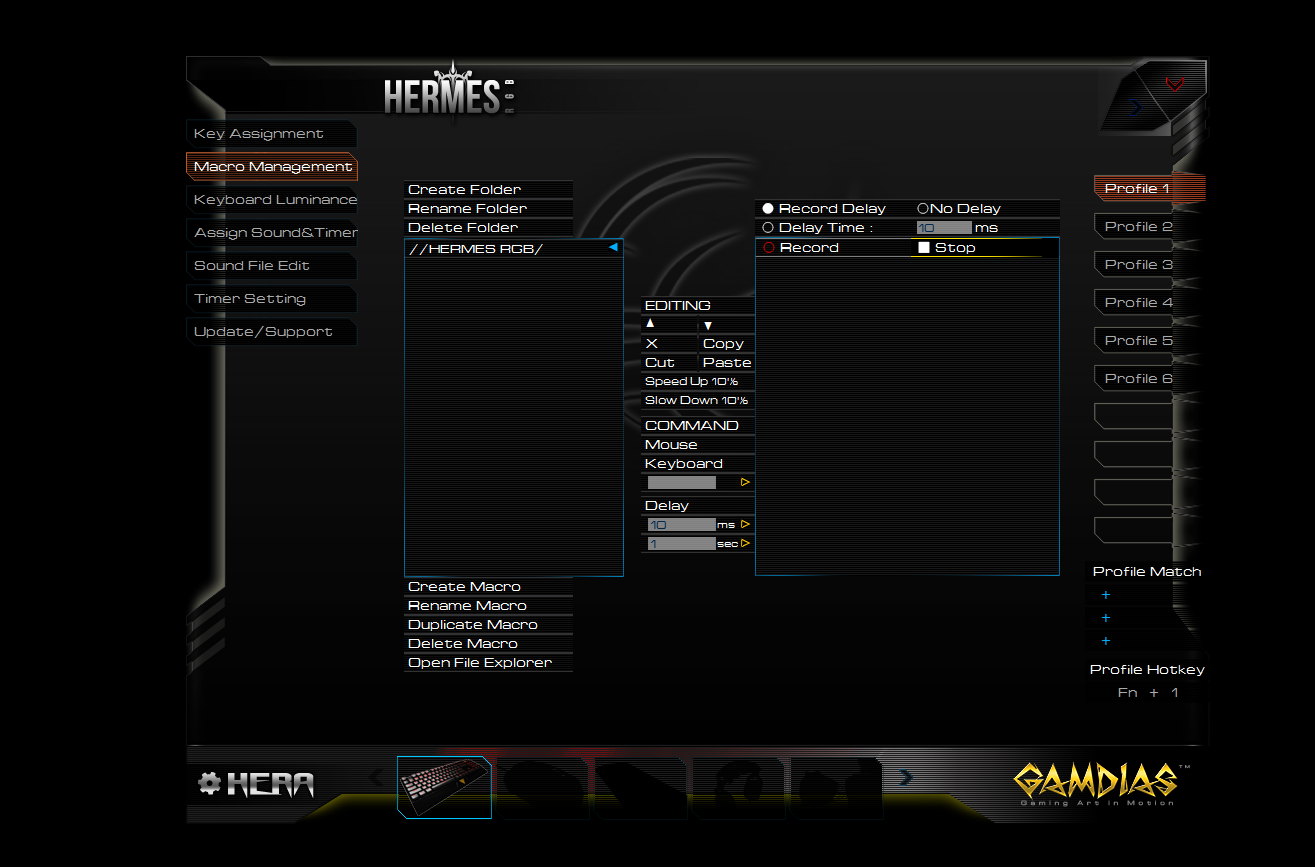
Task: Show previous devices with left chevron
Action: tap(376, 777)
